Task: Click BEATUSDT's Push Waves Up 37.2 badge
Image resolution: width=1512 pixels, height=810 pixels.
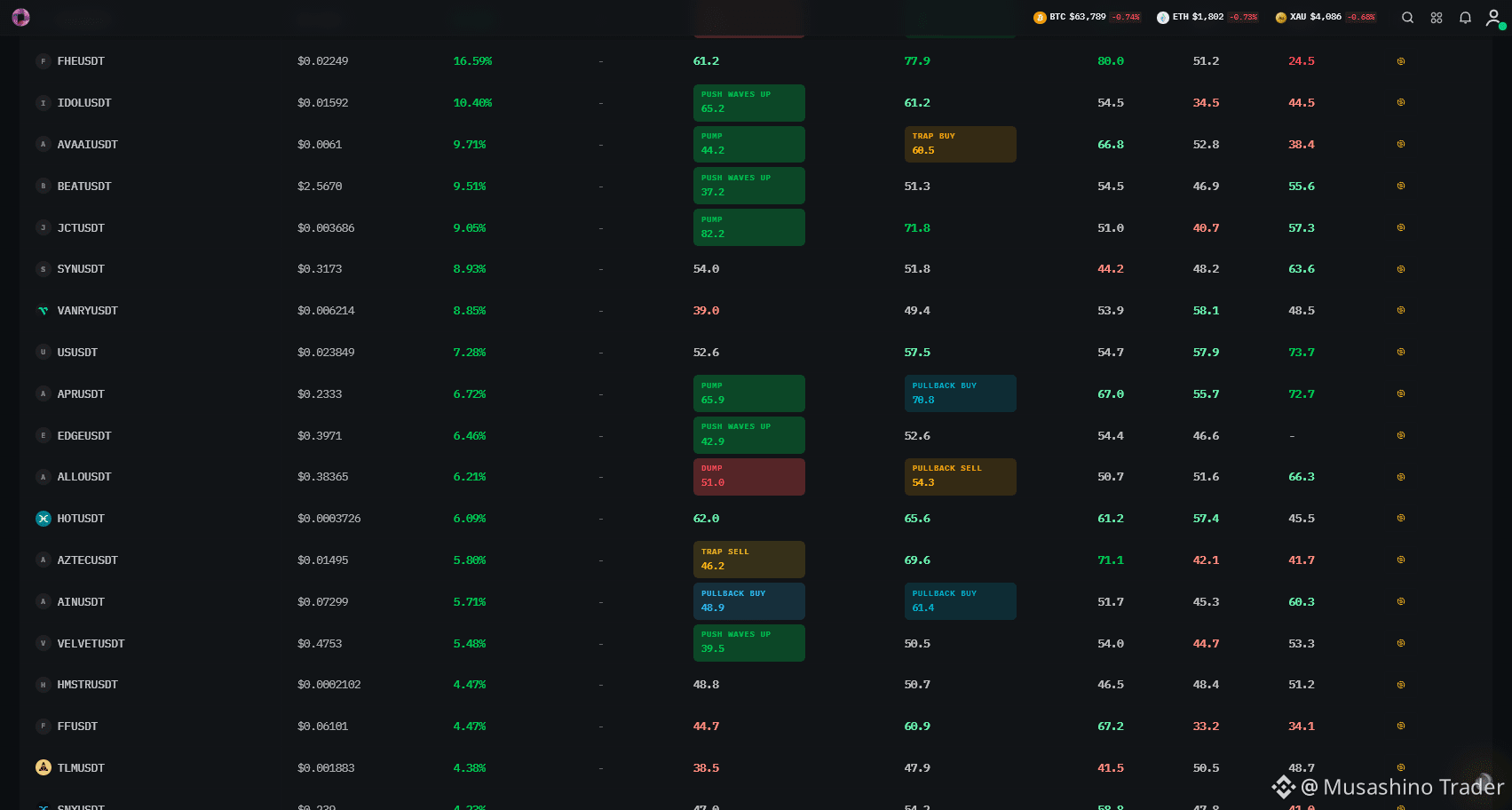Action: 748,186
